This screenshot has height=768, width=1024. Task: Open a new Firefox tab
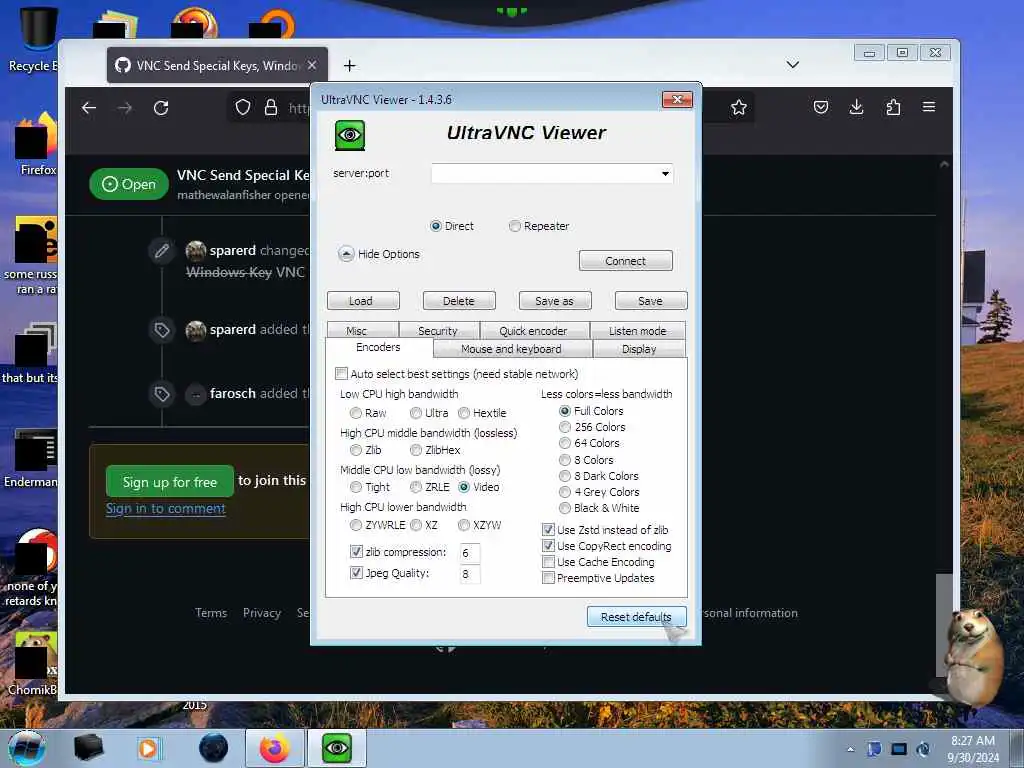coord(349,65)
